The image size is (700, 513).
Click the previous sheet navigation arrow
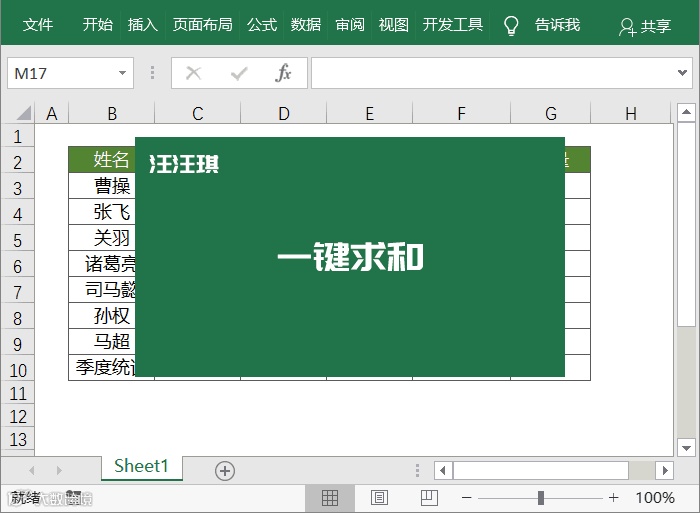32,470
